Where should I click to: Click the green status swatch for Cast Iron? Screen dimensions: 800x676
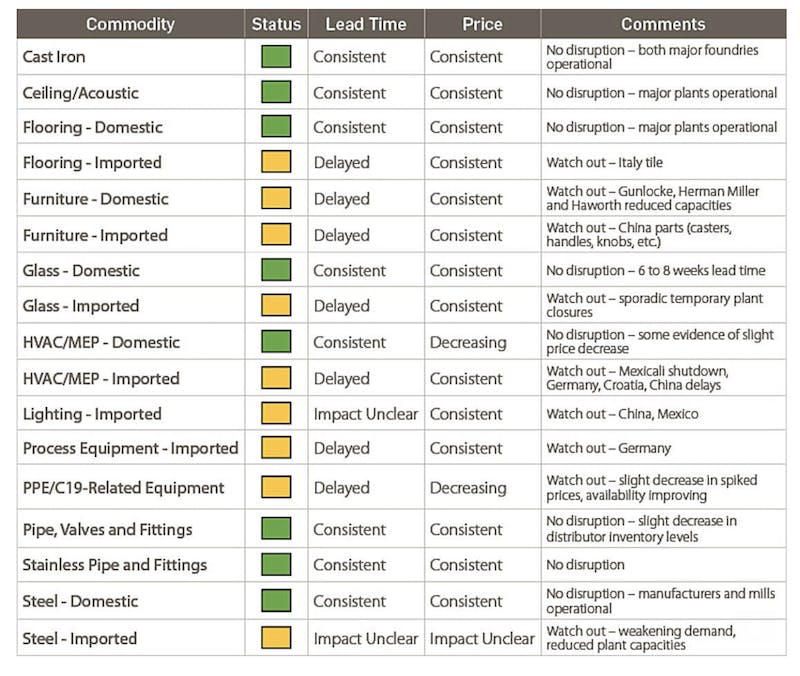pos(275,57)
